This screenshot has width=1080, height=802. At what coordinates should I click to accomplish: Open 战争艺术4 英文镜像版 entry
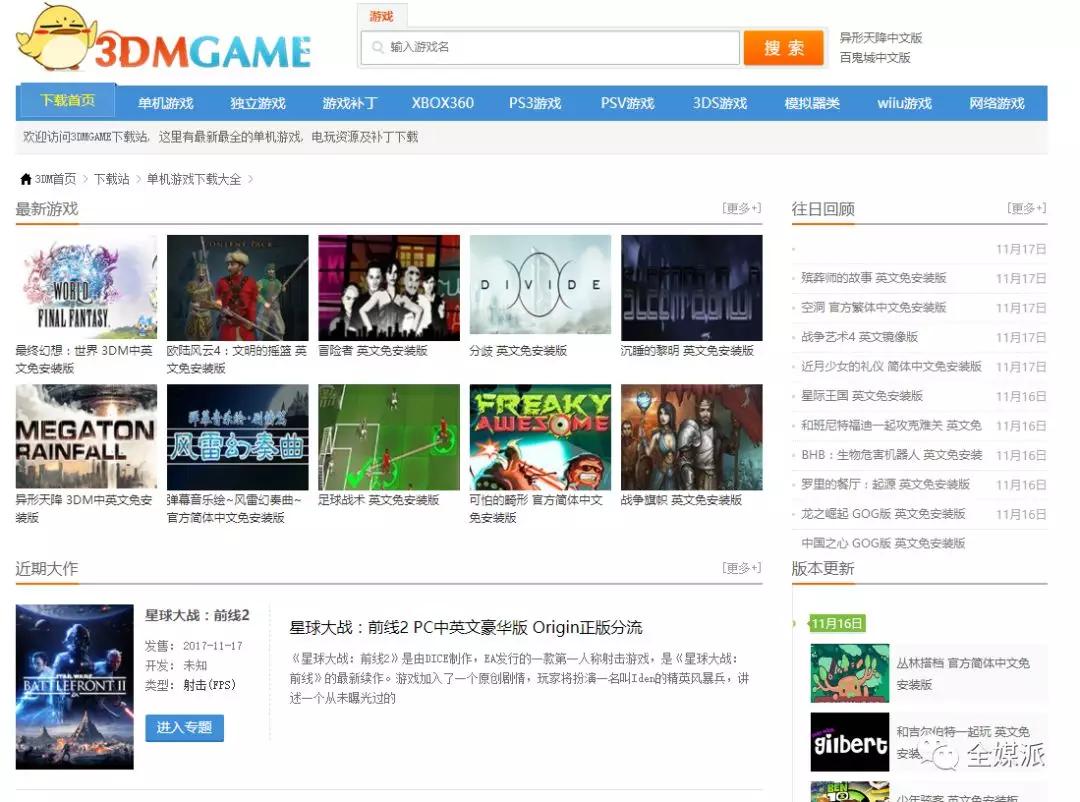pyautogui.click(x=860, y=337)
